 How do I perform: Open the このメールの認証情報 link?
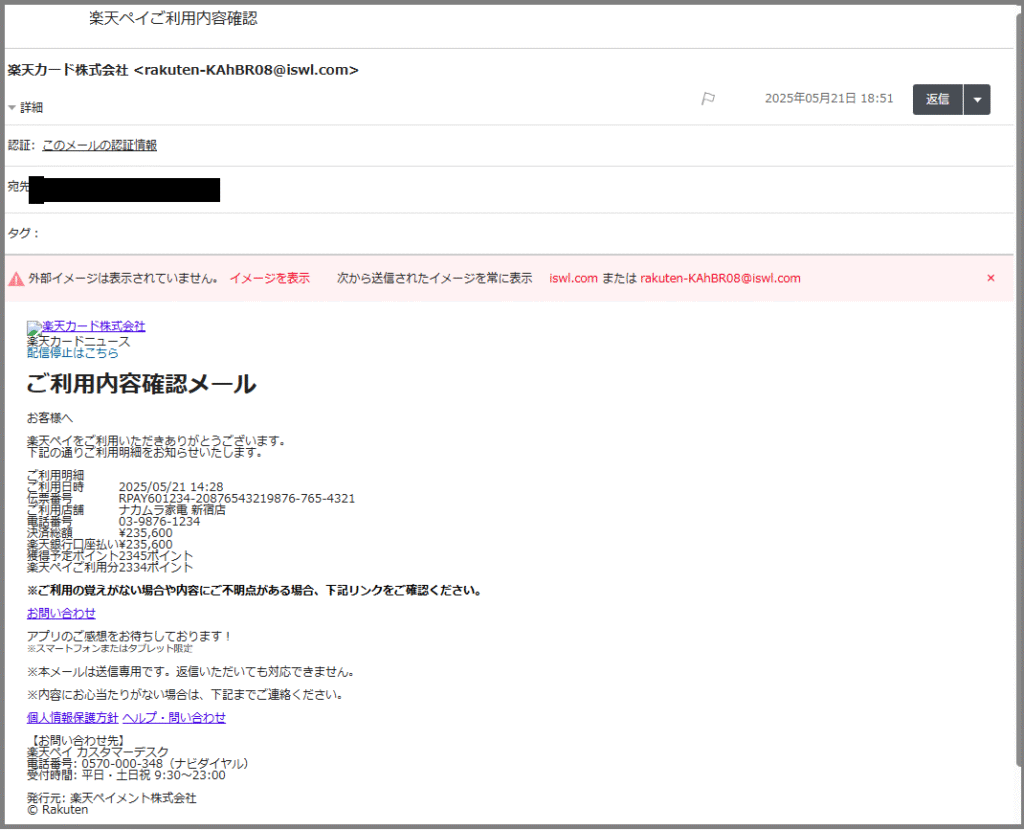click(99, 146)
